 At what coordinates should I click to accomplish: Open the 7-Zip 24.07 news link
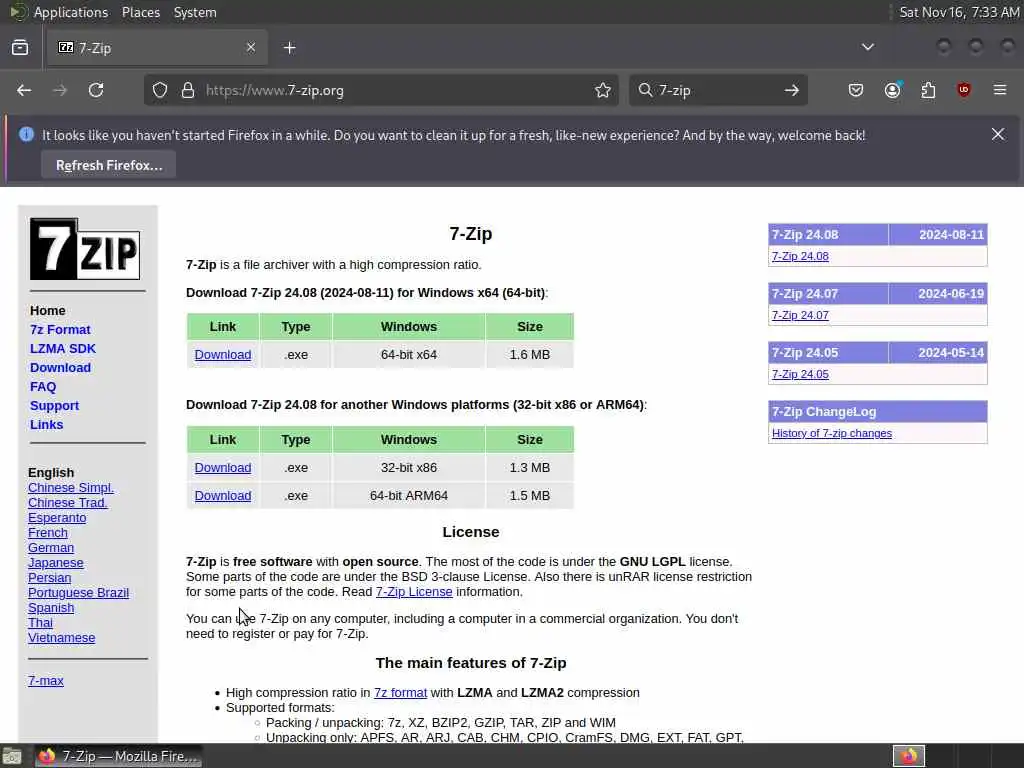click(x=800, y=315)
